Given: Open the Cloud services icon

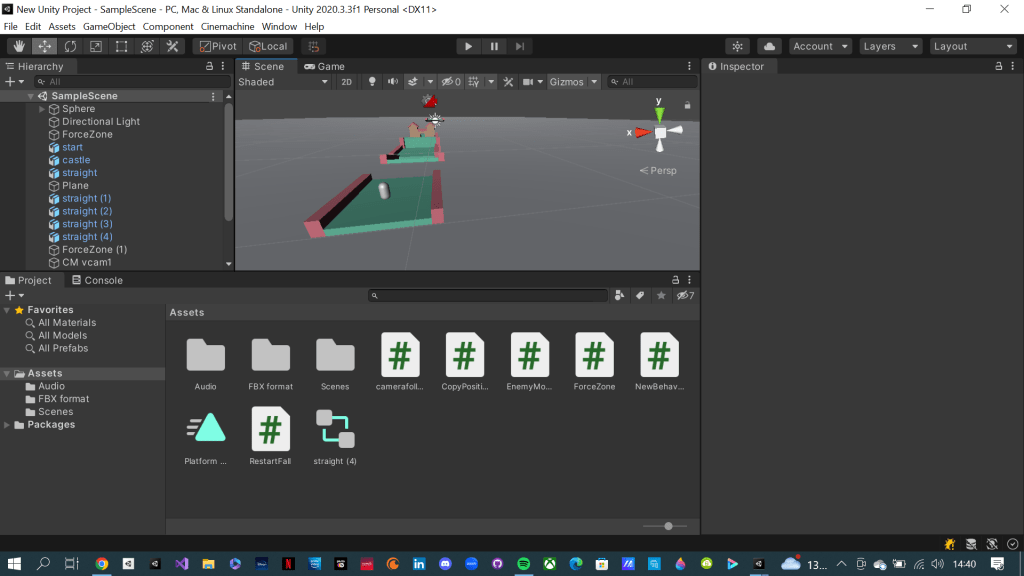Looking at the screenshot, I should tap(769, 46).
